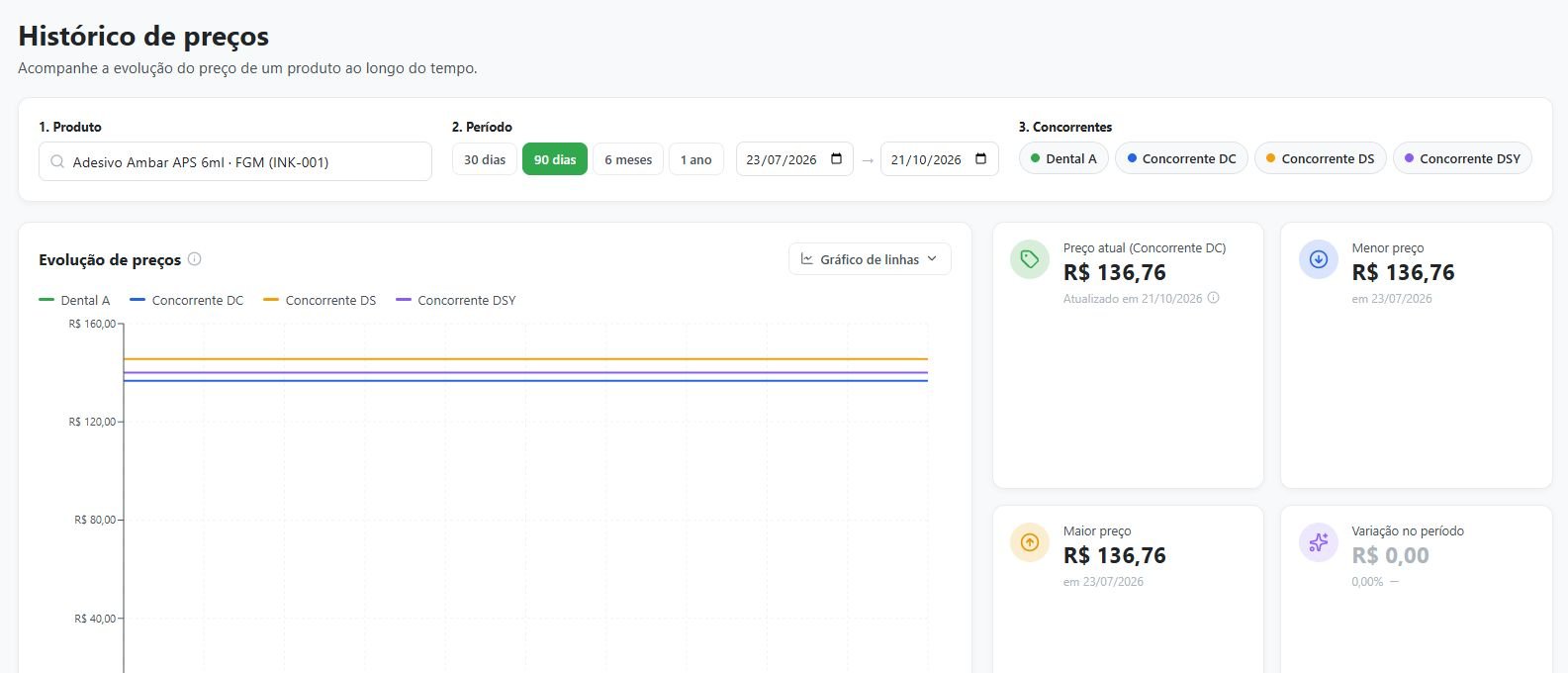Screen dimensions: 1568x673
Task: Toggle Concorrente DSY series in chart legend
Action: 456,300
